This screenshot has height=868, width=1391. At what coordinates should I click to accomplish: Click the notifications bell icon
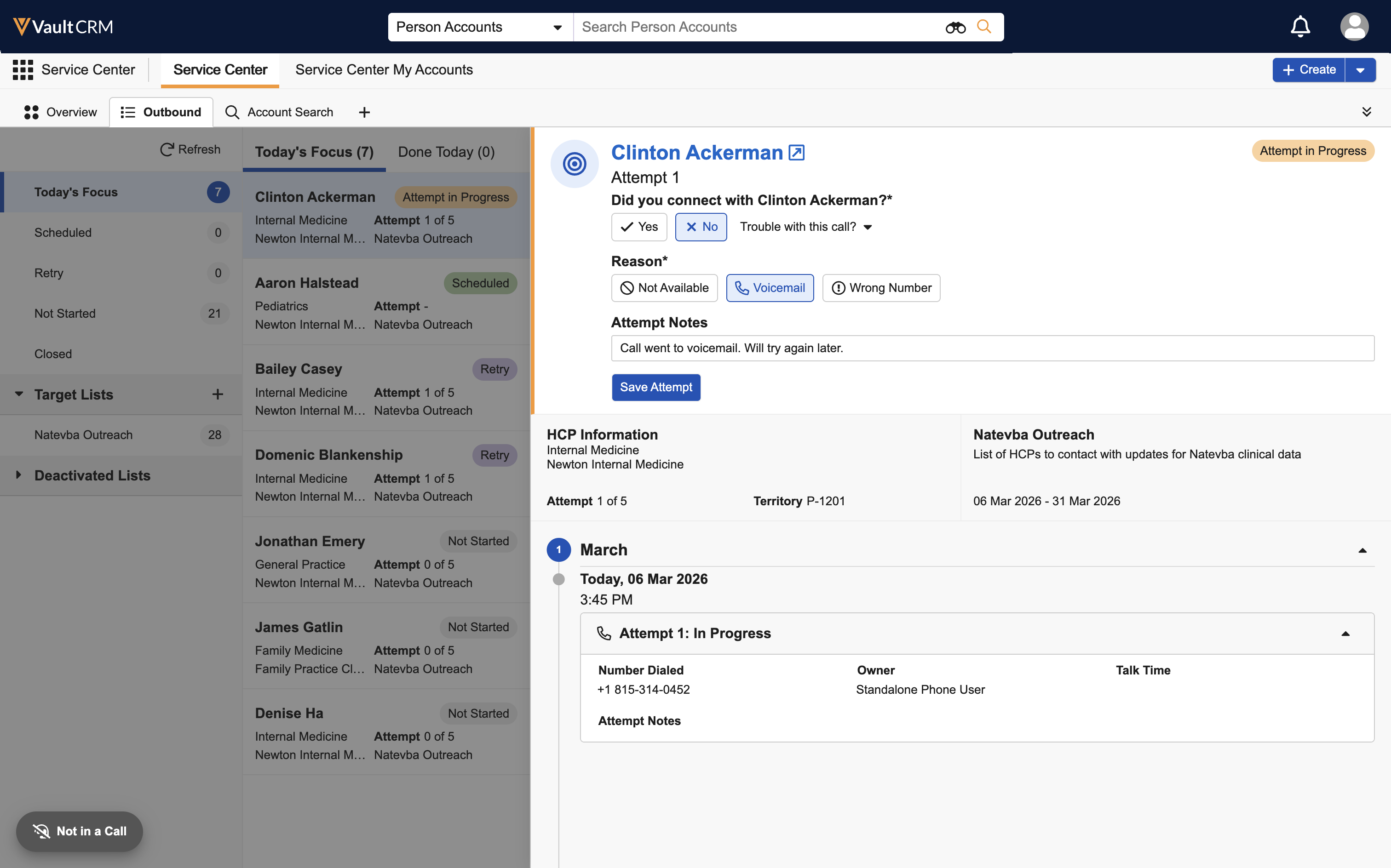(1299, 26)
